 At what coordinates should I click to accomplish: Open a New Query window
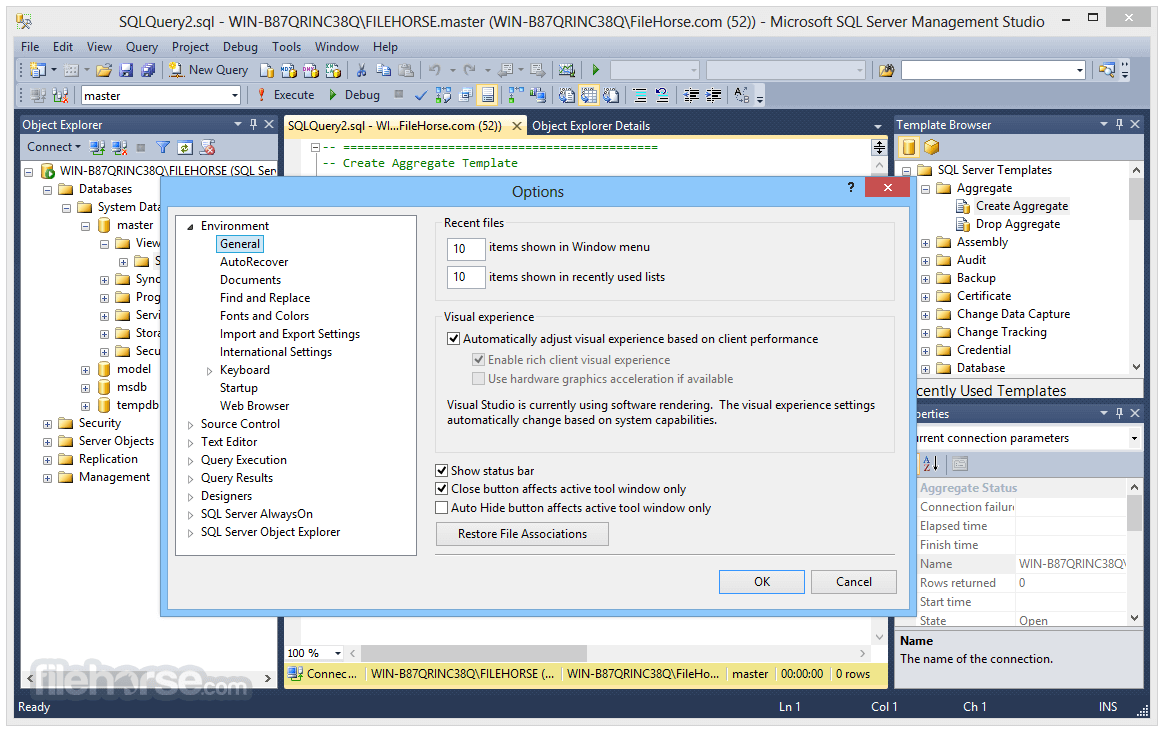pyautogui.click(x=209, y=69)
